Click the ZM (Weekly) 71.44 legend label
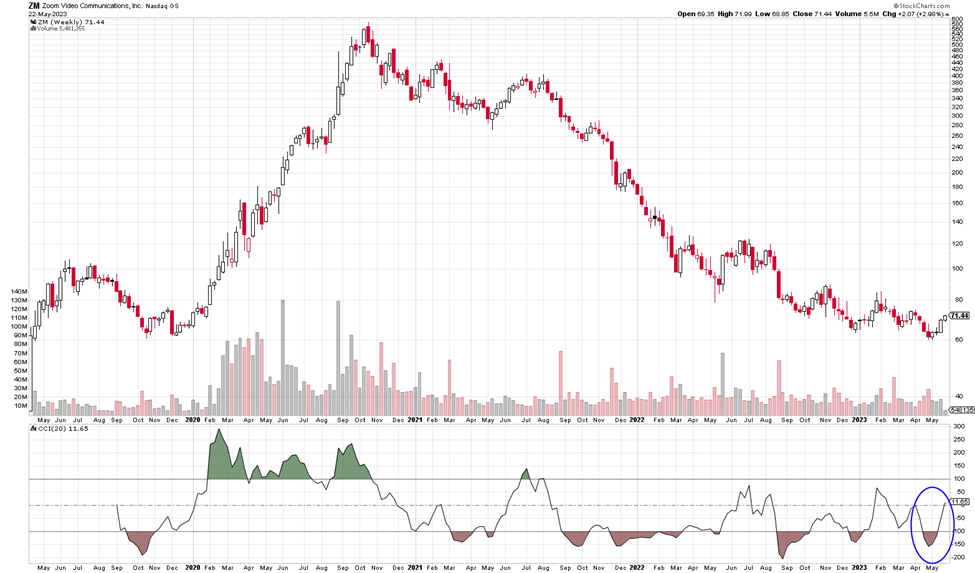 coord(71,22)
